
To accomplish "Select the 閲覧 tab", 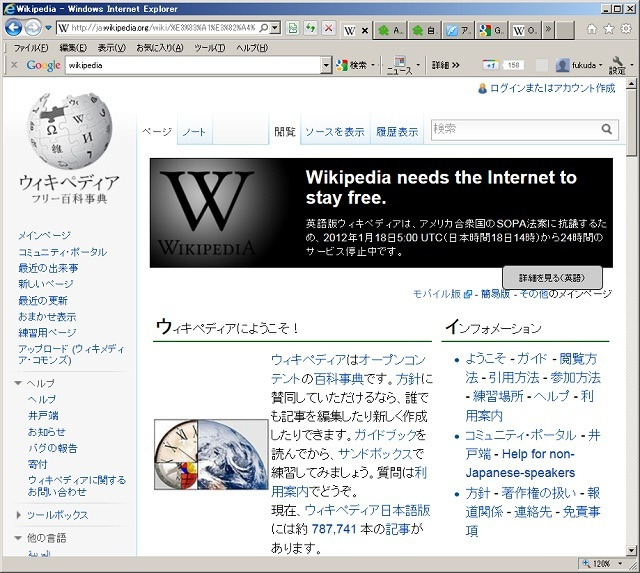I will point(284,131).
